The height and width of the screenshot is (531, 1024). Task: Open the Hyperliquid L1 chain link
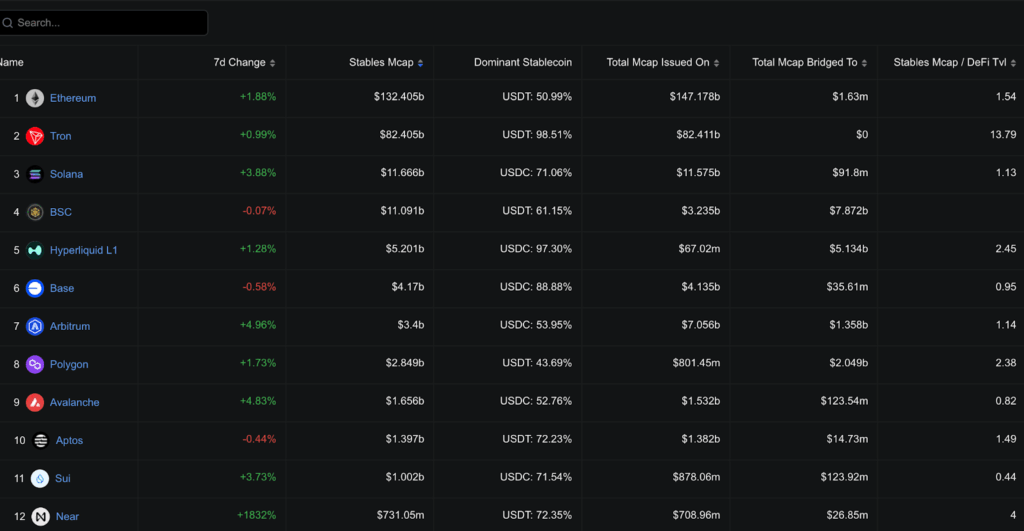coord(84,250)
